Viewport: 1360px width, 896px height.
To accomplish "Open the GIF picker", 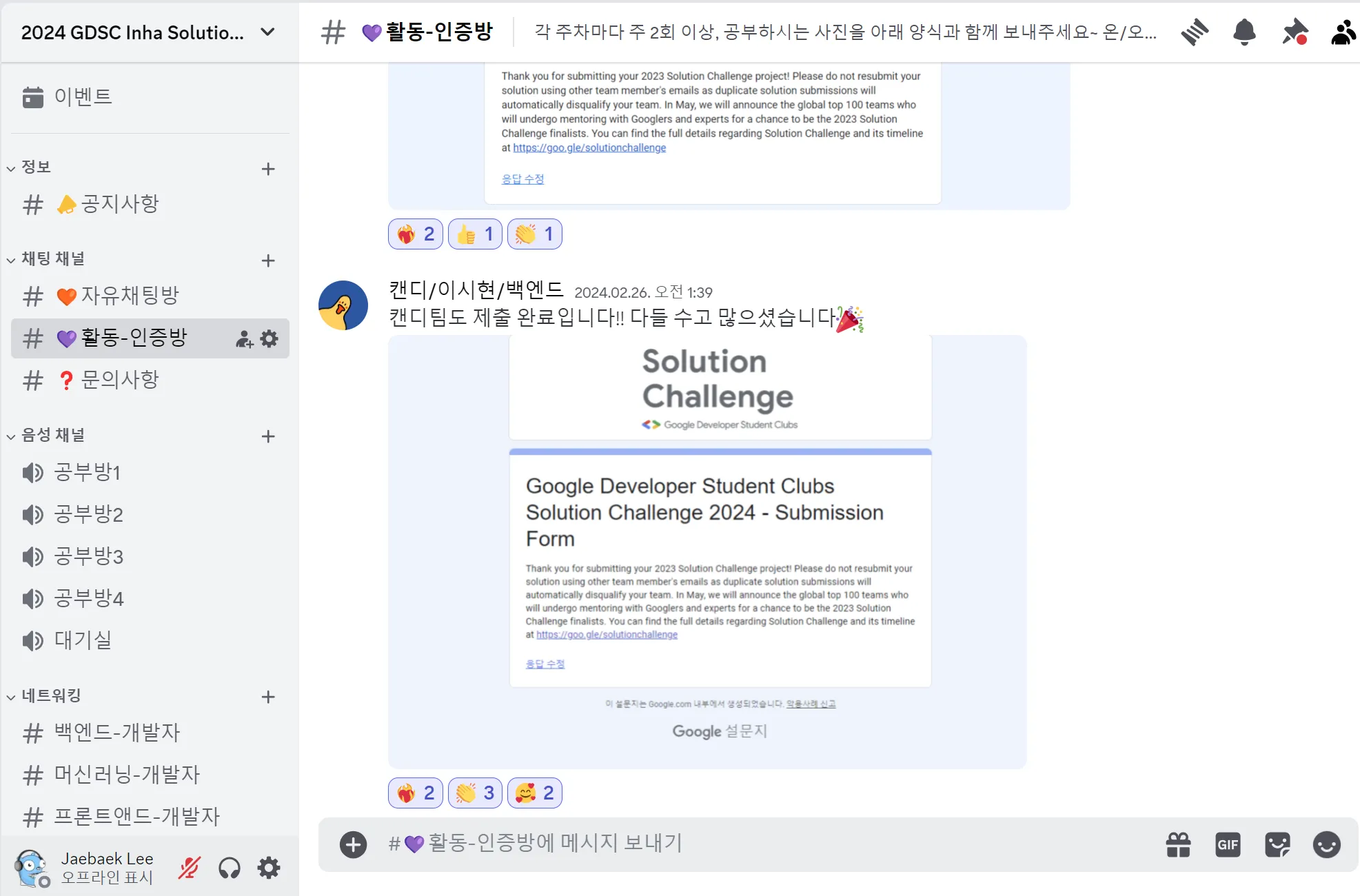I will [1228, 844].
